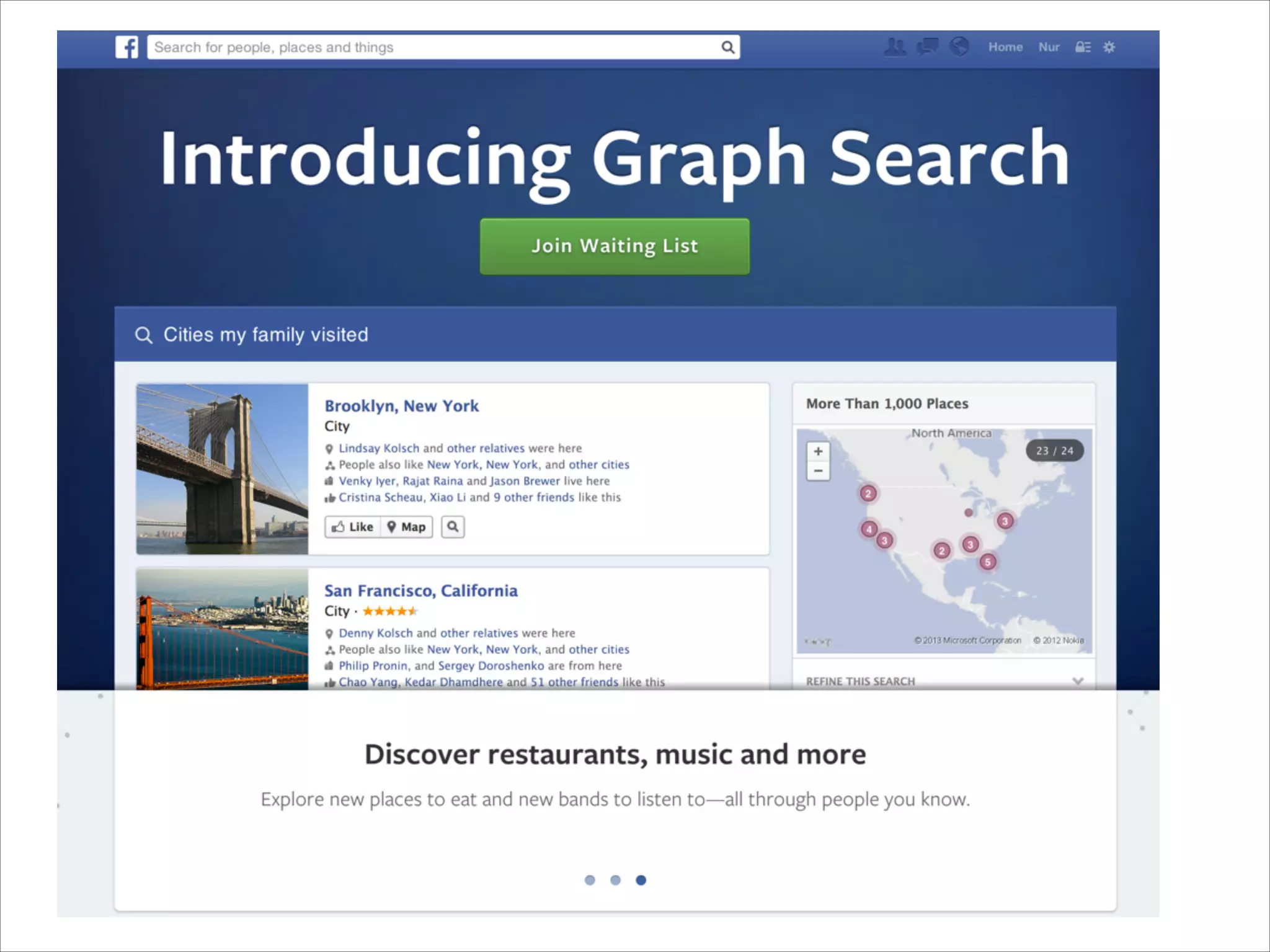Click the Facebook logo icon
The height and width of the screenshot is (952, 1270).
pyautogui.click(x=127, y=47)
